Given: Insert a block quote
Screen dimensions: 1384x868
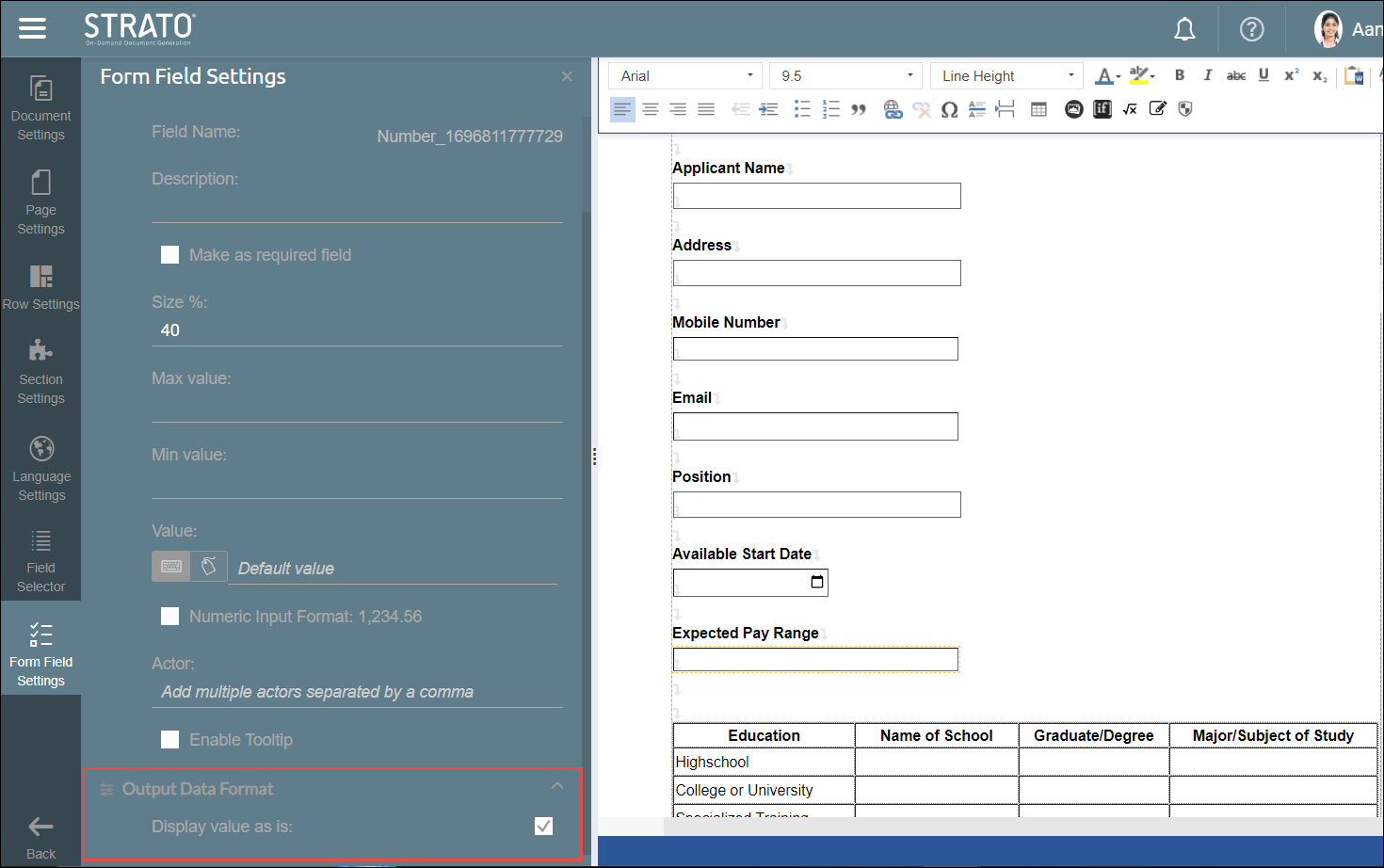Looking at the screenshot, I should (x=859, y=109).
